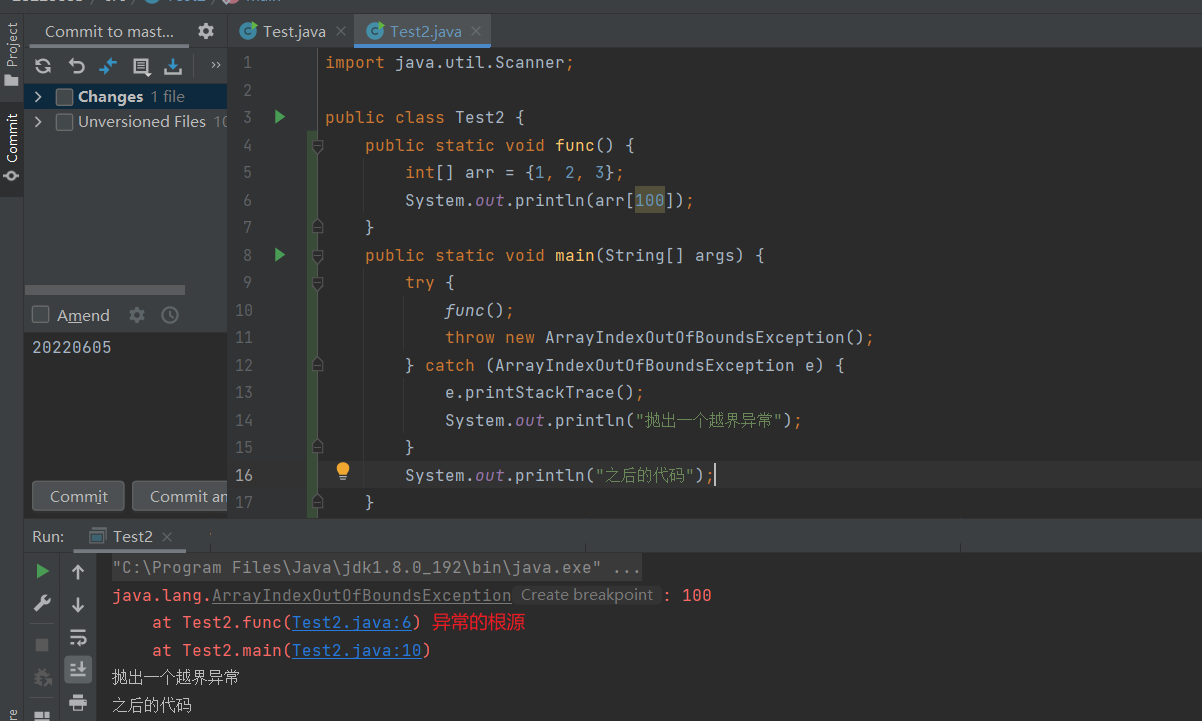Open Test2.java:6 stack trace link
The width and height of the screenshot is (1202, 721).
tap(352, 622)
